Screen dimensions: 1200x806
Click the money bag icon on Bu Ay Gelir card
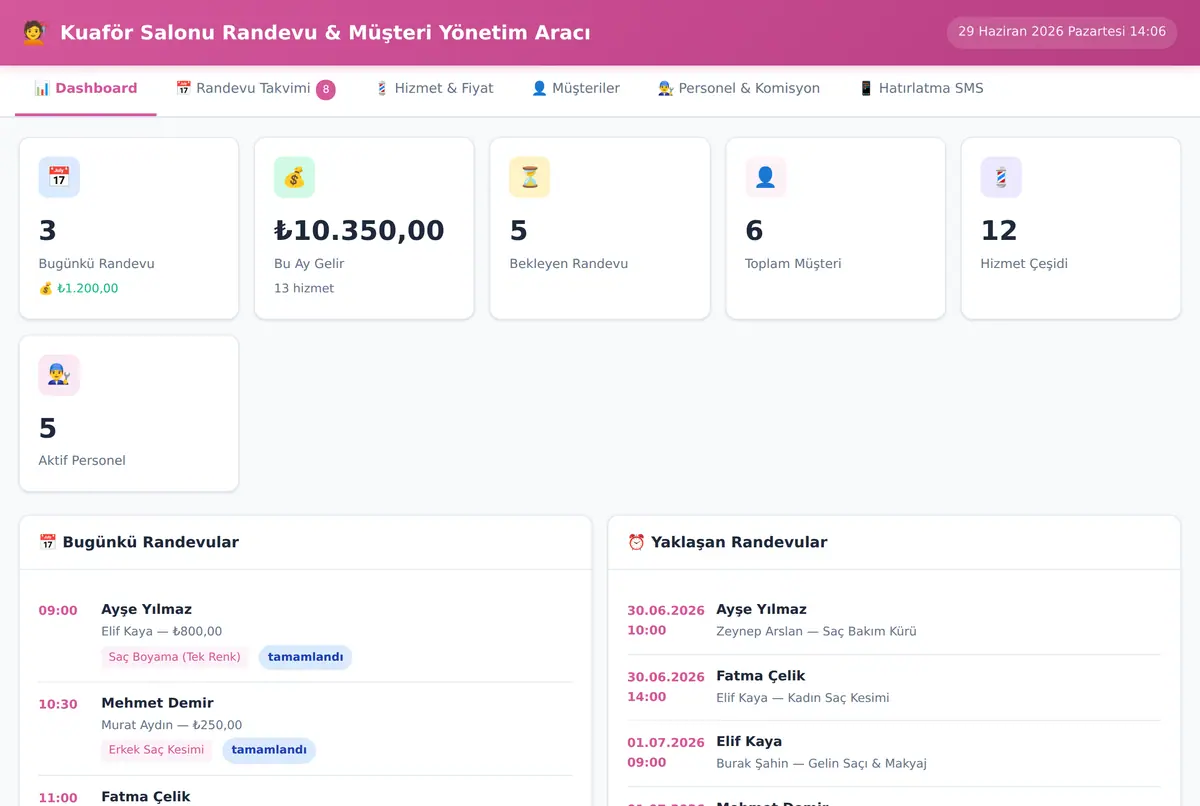(294, 177)
